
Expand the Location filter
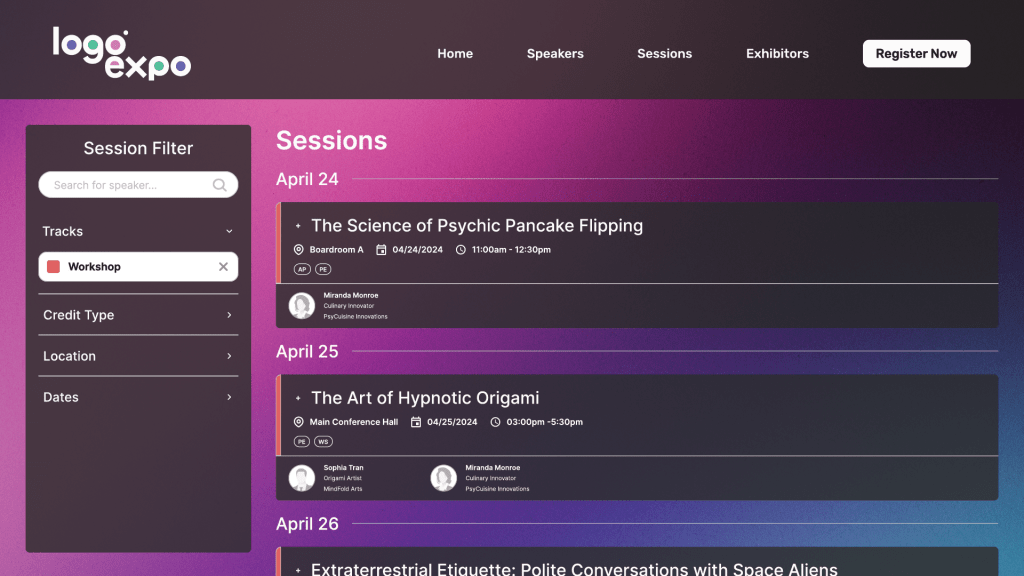click(x=229, y=356)
